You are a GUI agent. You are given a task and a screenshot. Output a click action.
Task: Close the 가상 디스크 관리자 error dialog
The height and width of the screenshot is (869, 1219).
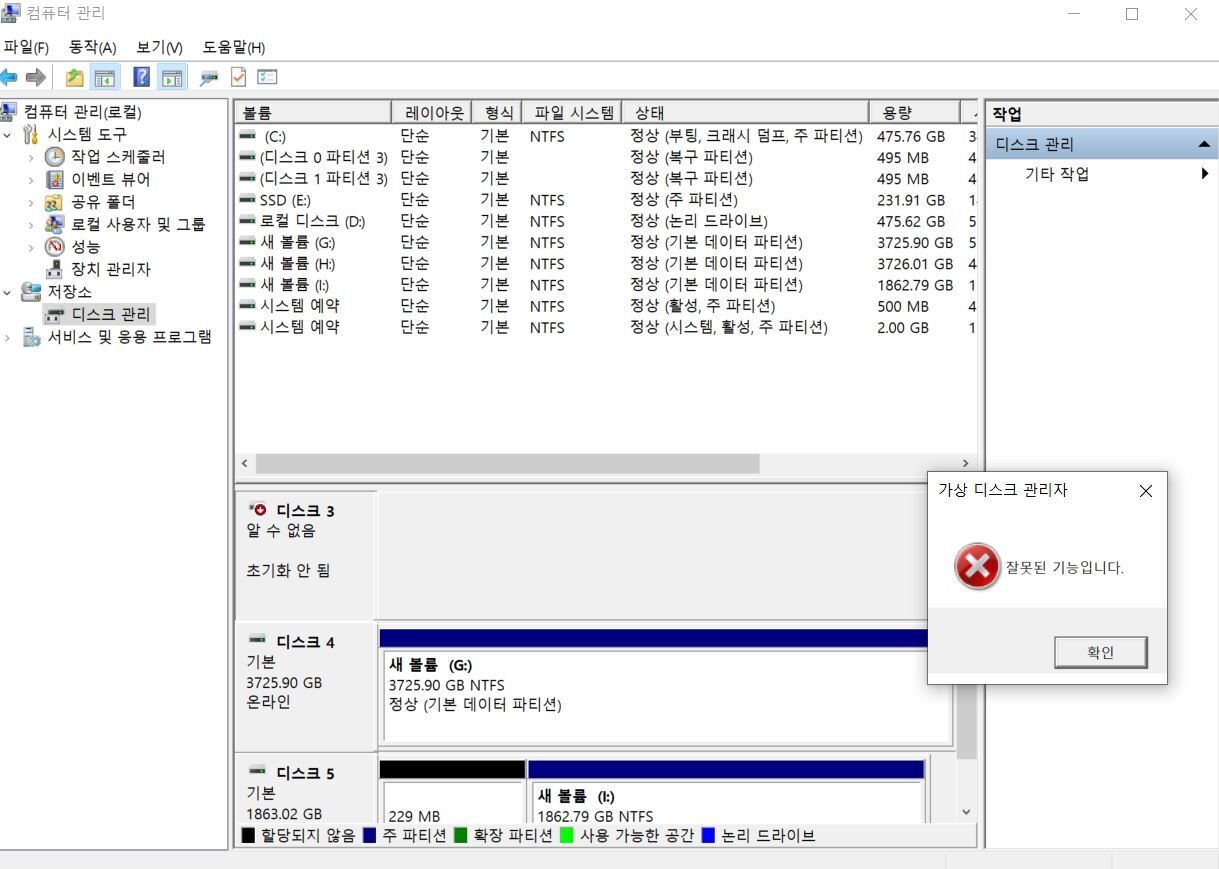(x=1146, y=491)
